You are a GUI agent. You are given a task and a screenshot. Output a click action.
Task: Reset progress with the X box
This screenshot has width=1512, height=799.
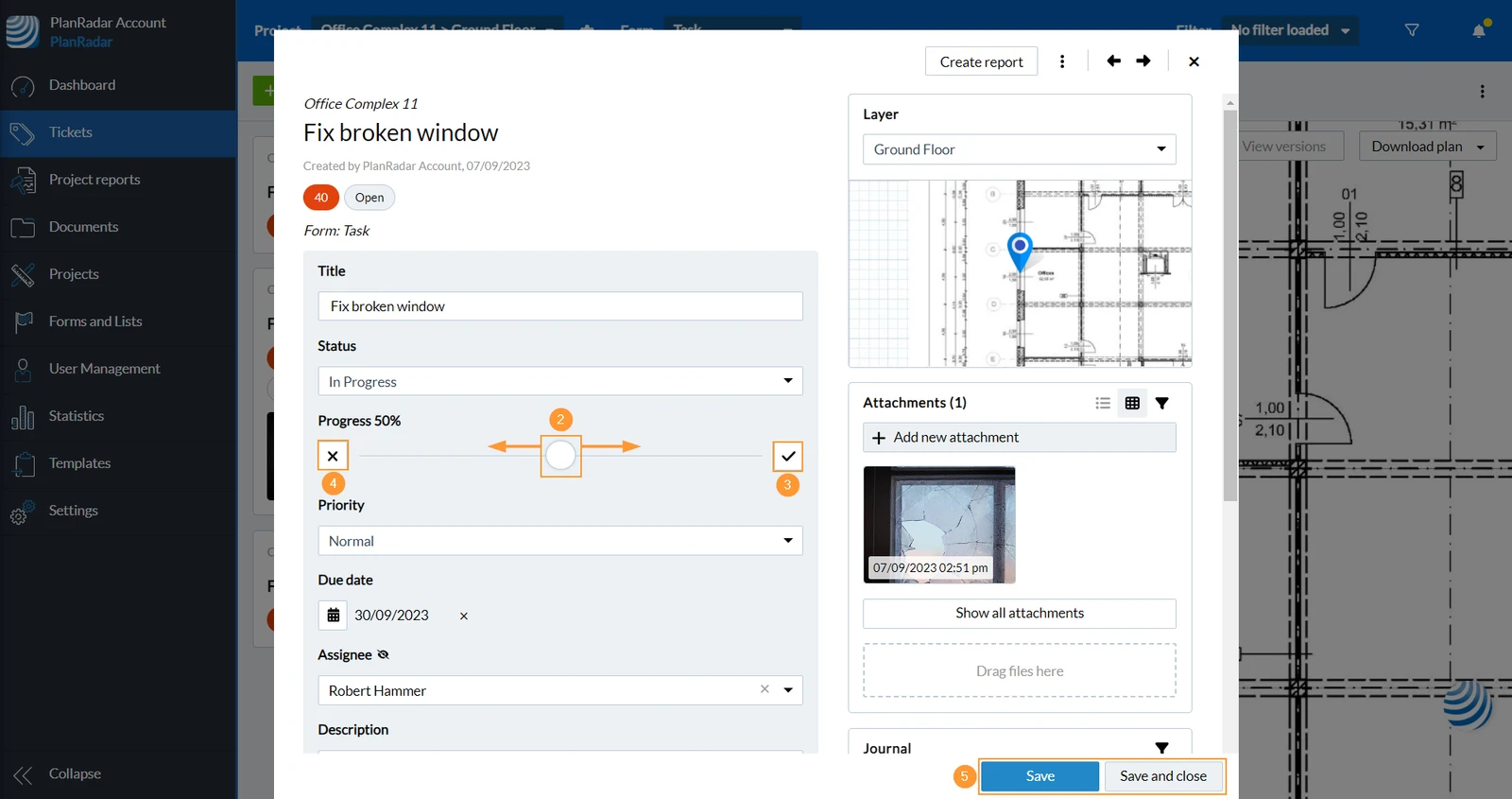coord(333,456)
